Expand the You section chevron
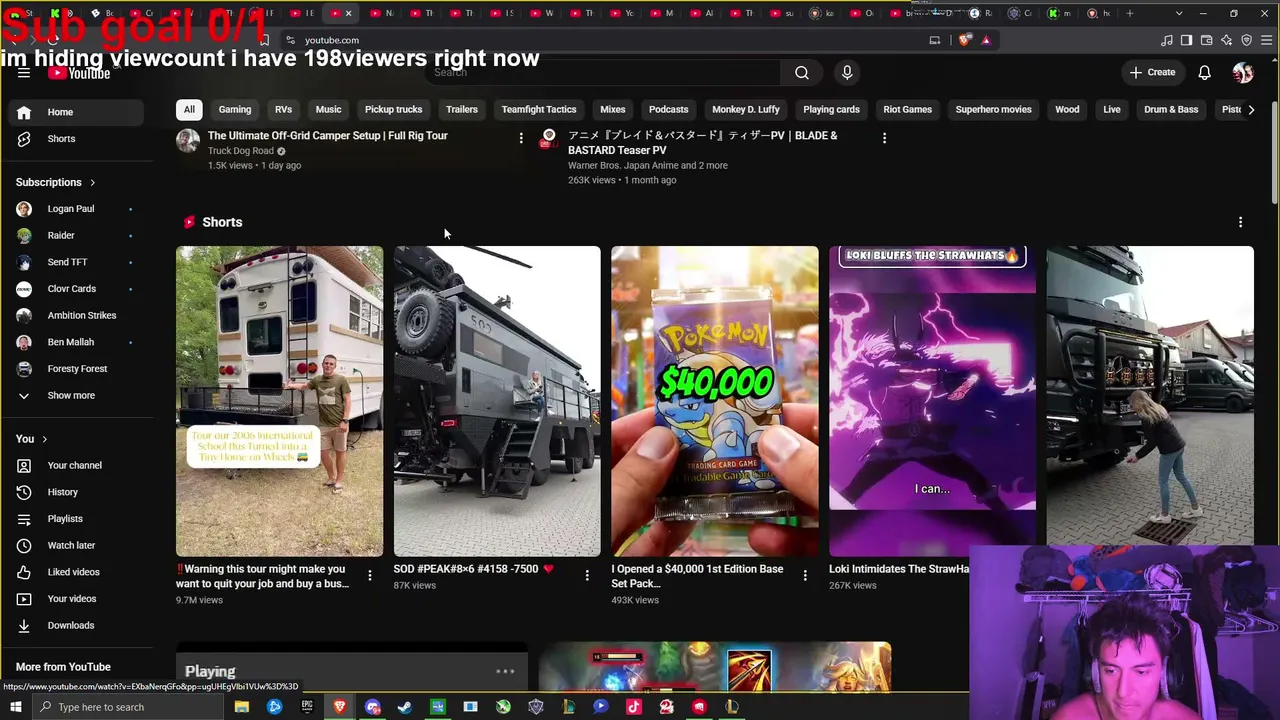The width and height of the screenshot is (1280, 720). click(44, 439)
